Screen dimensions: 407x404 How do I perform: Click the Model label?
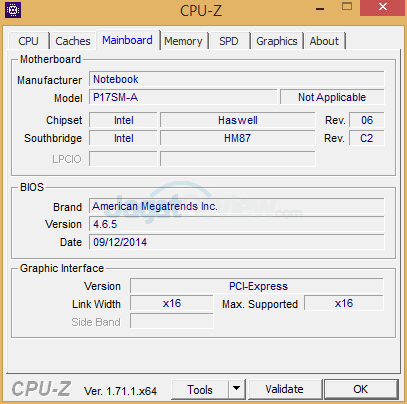[68, 98]
